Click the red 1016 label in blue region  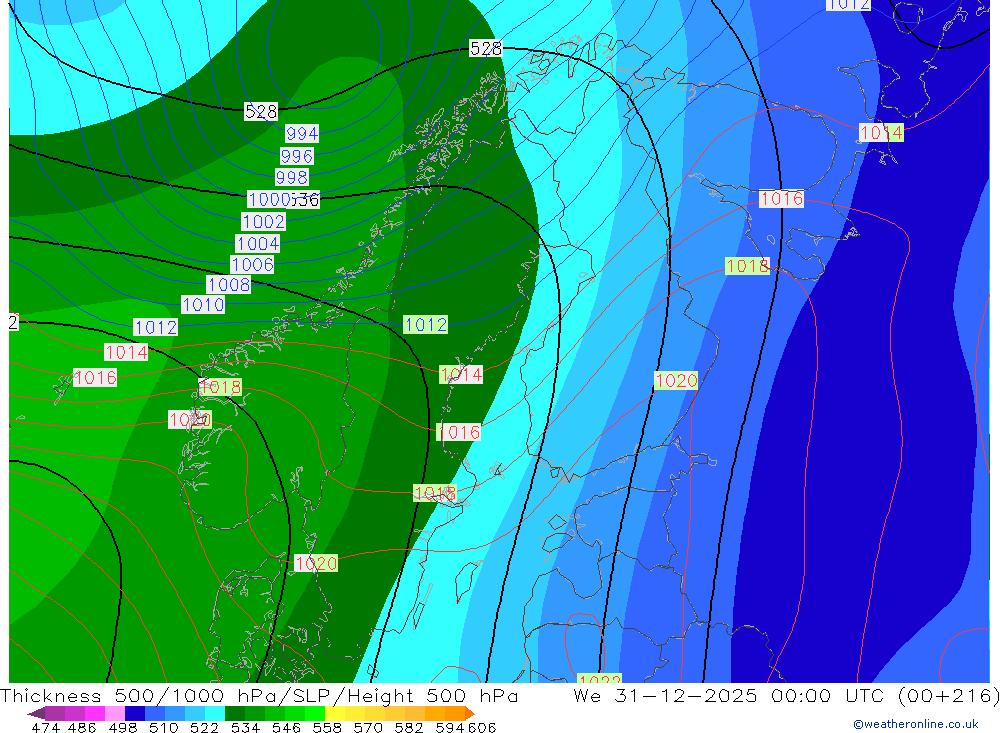[781, 198]
